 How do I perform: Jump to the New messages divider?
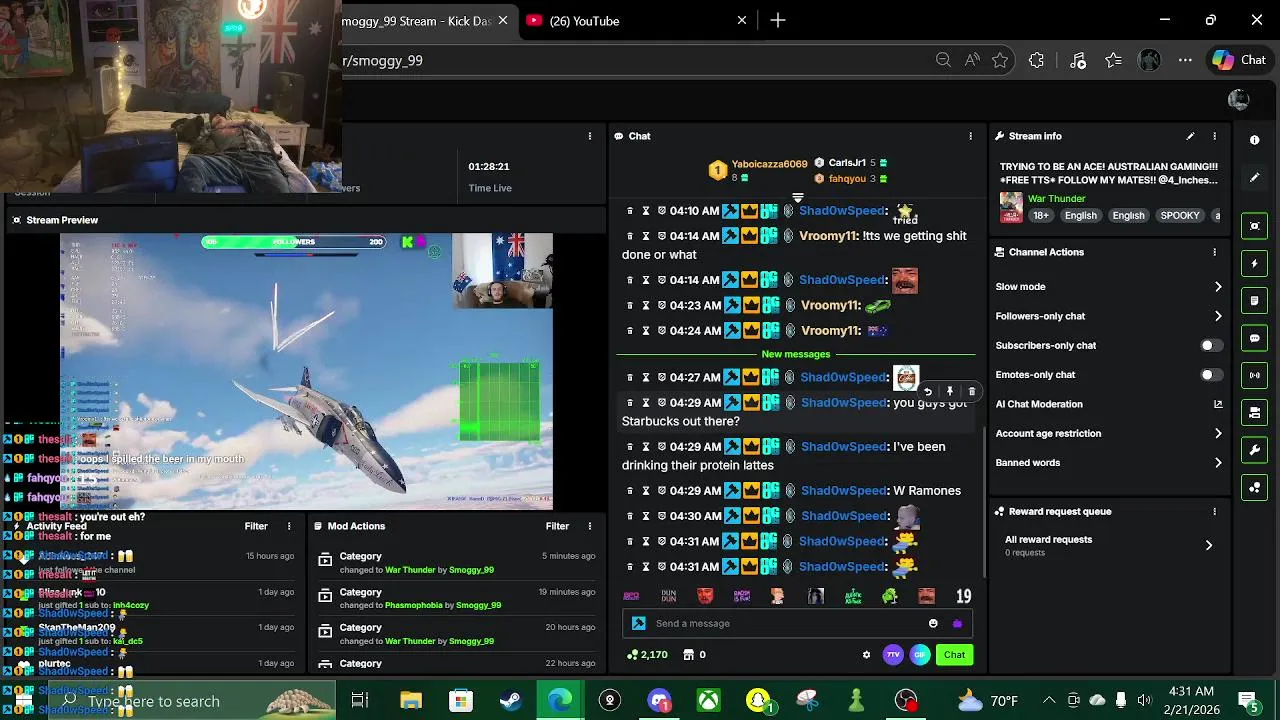[796, 354]
